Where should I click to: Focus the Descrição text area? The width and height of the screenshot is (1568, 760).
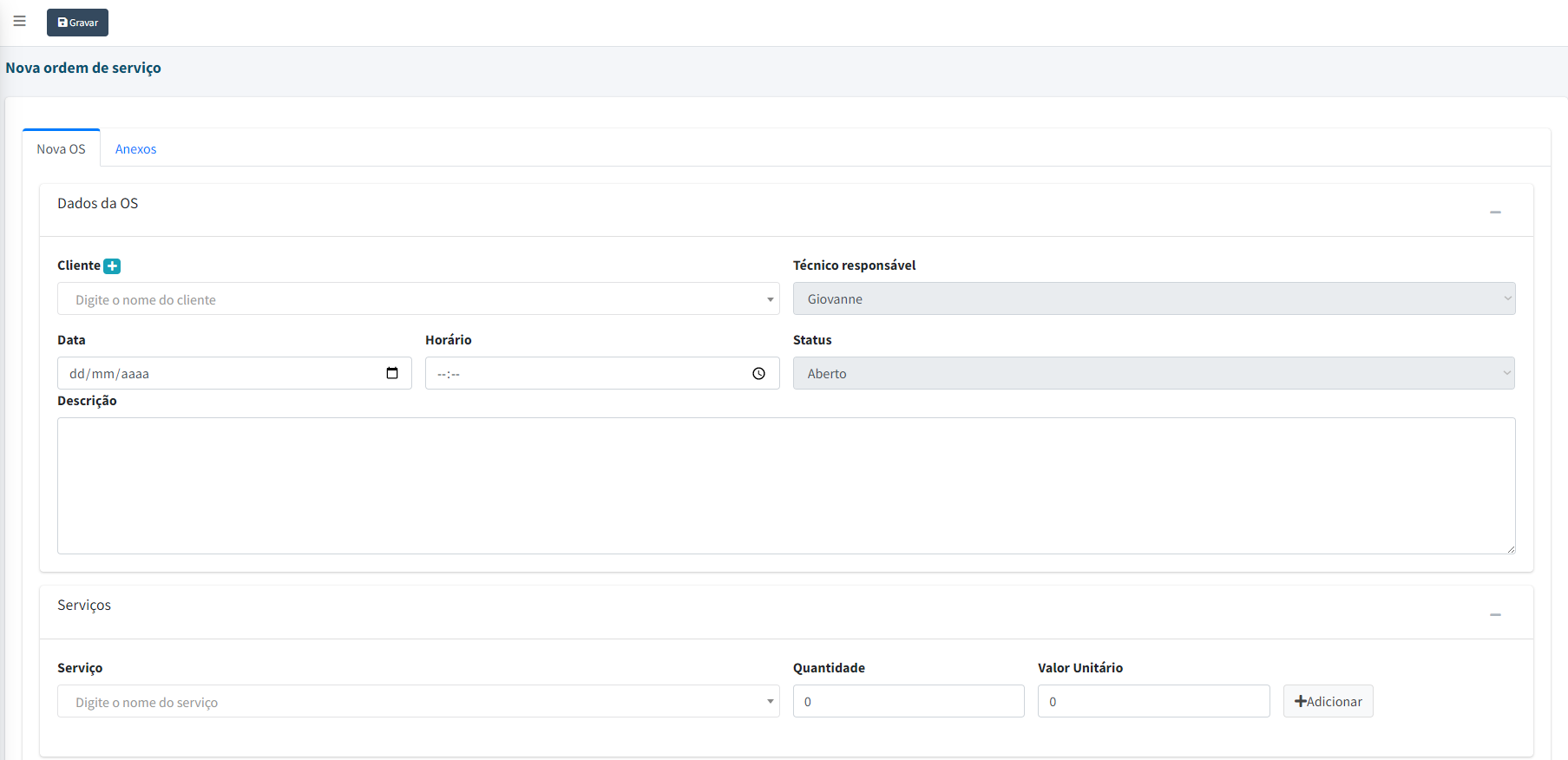click(x=785, y=486)
